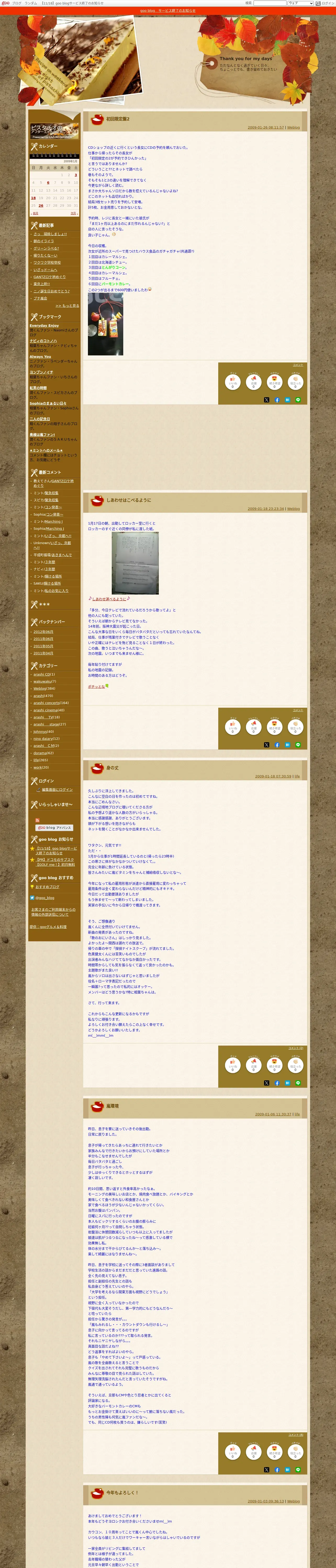The height and width of the screenshot is (1568, 336).
Task: Open back number 2011年04月
Action: (43, 653)
